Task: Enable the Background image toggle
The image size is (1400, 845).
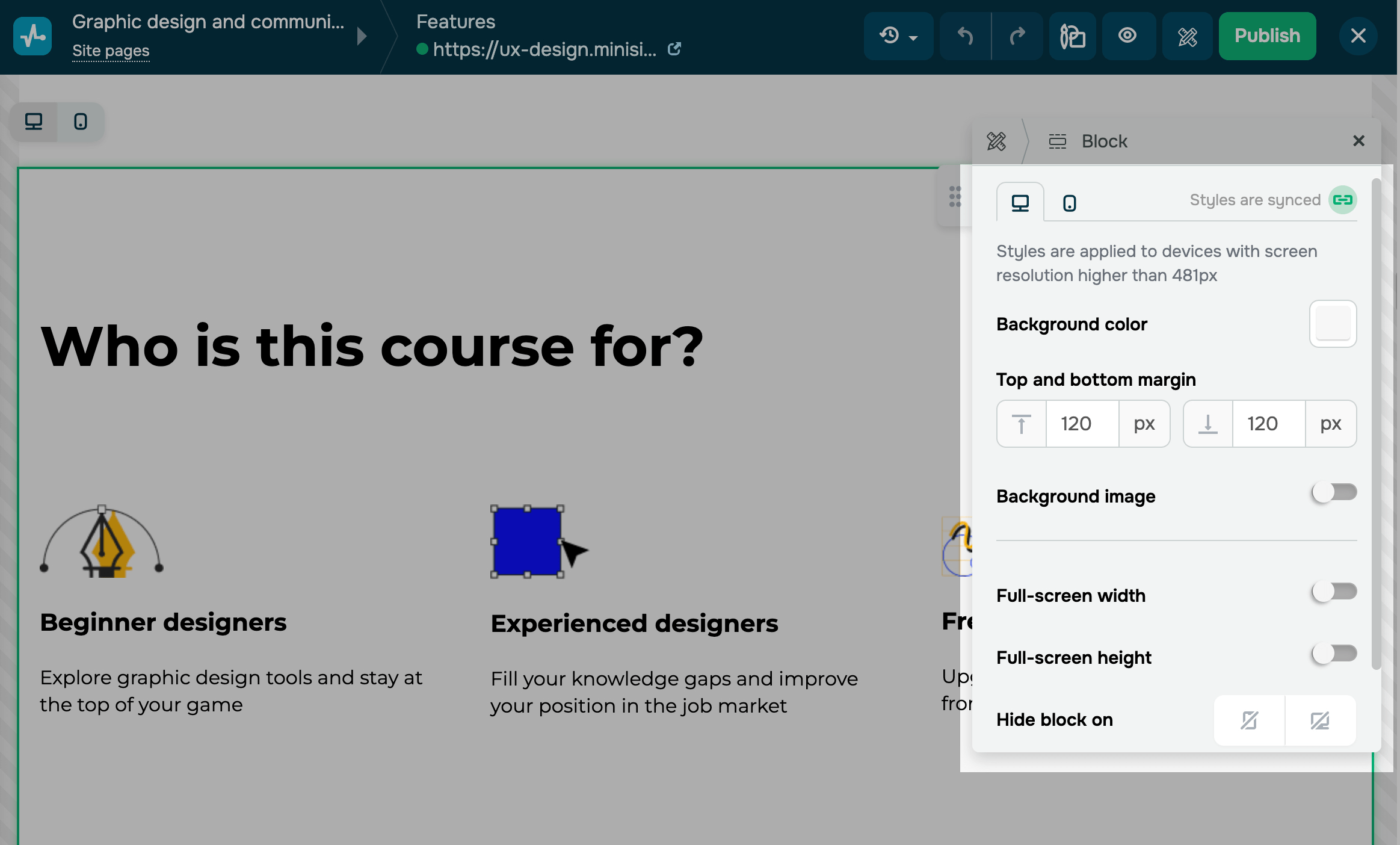Action: coord(1334,492)
